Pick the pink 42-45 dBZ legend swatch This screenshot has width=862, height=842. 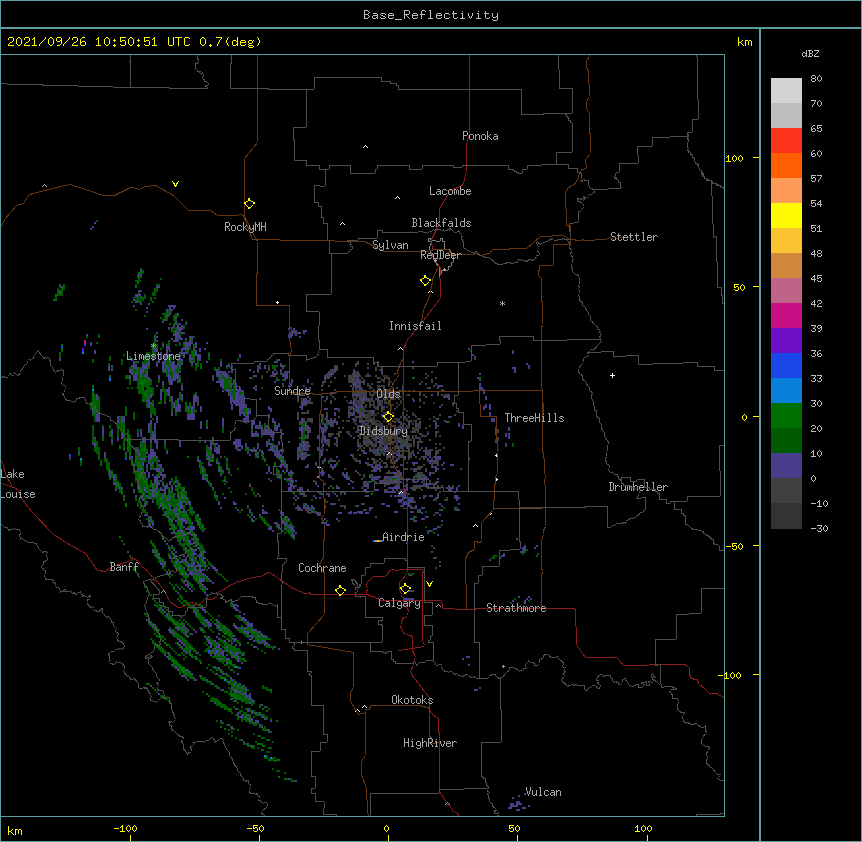pyautogui.click(x=786, y=290)
